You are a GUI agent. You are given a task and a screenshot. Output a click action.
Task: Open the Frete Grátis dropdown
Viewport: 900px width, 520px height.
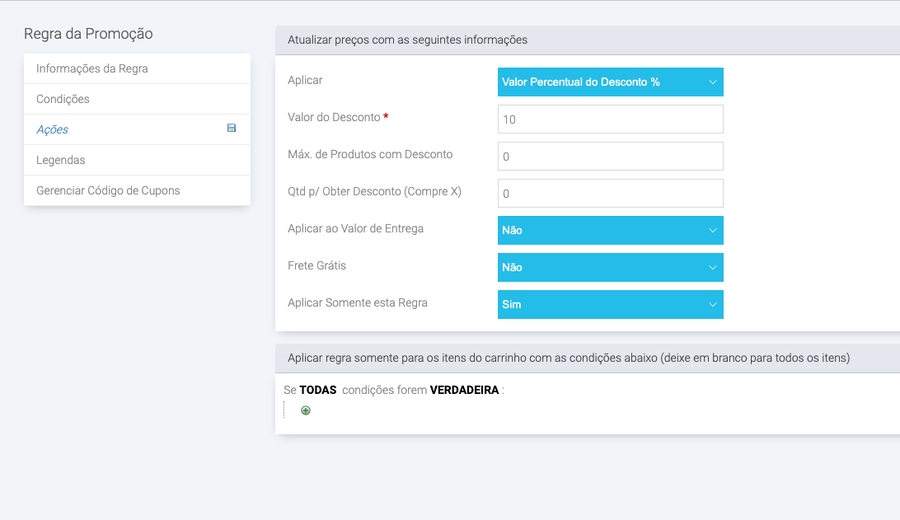pyautogui.click(x=610, y=267)
